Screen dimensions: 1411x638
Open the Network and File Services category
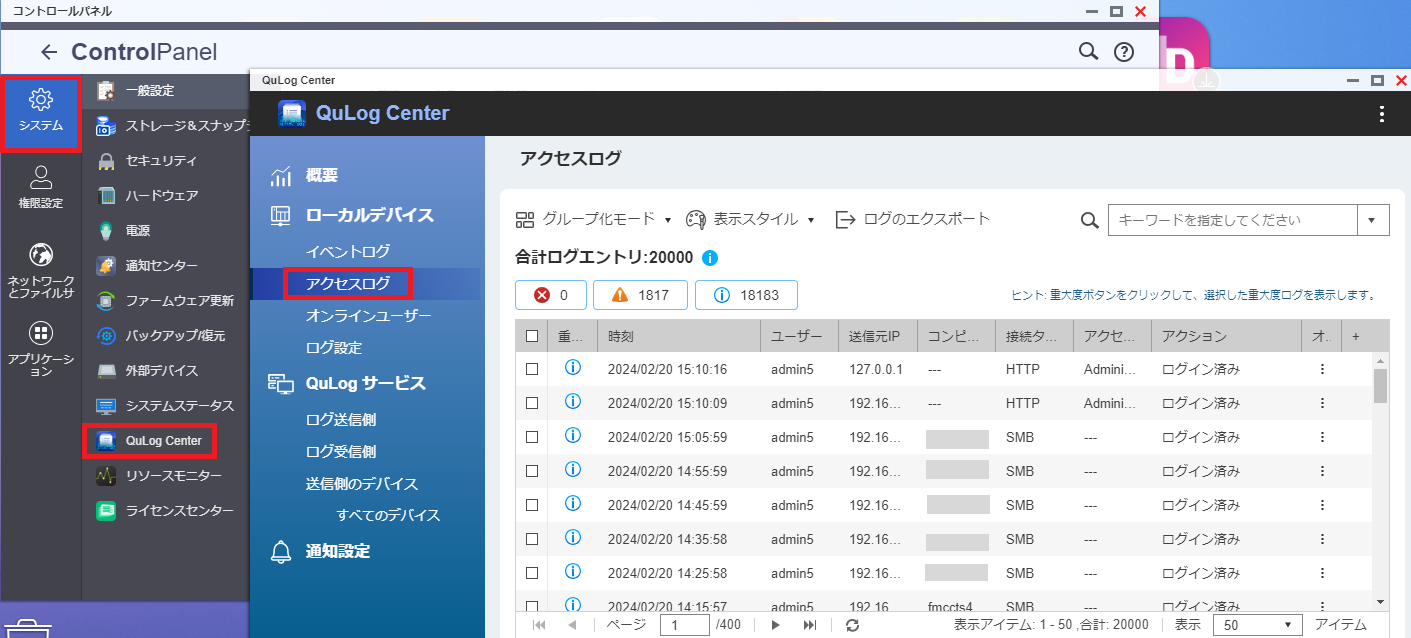tap(41, 270)
